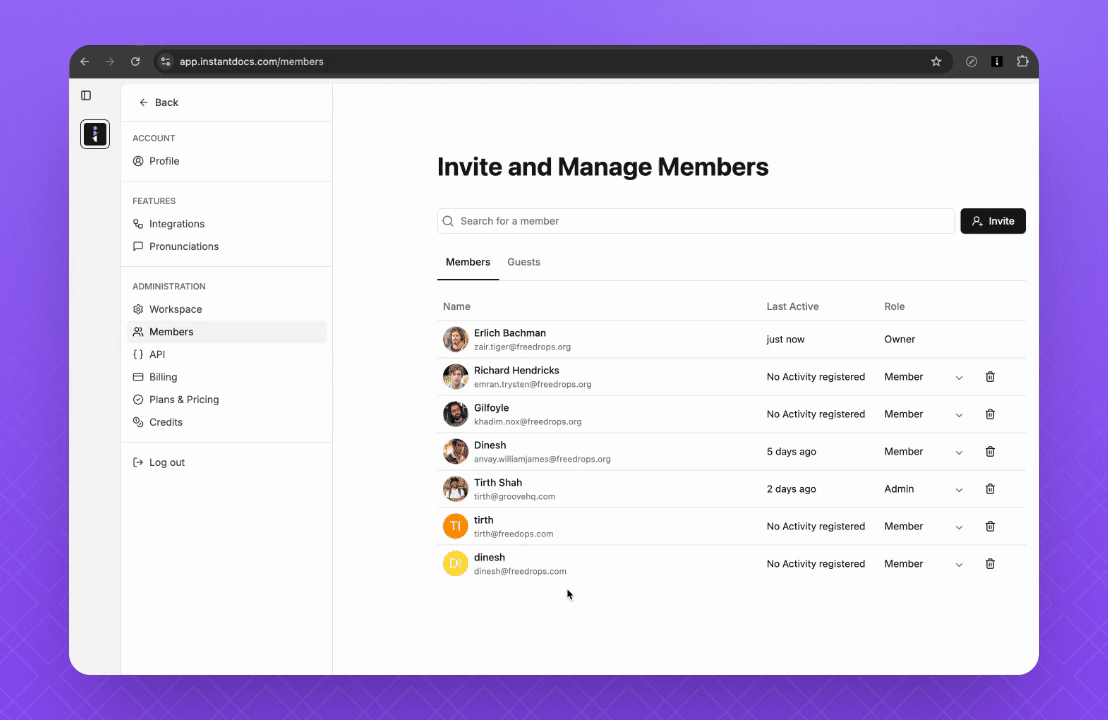Click the InstantDocs workspace logo icon
Image resolution: width=1108 pixels, height=720 pixels.
pyautogui.click(x=95, y=134)
